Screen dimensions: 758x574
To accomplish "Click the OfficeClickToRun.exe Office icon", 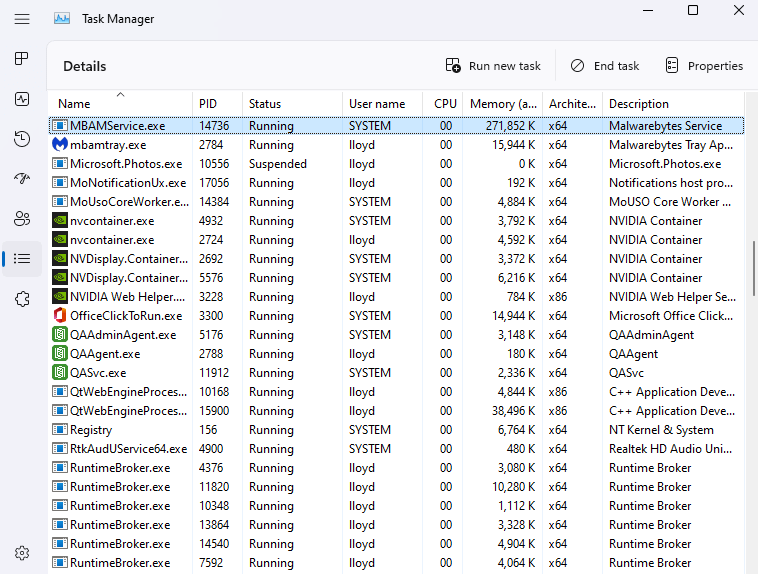I will click(x=60, y=316).
